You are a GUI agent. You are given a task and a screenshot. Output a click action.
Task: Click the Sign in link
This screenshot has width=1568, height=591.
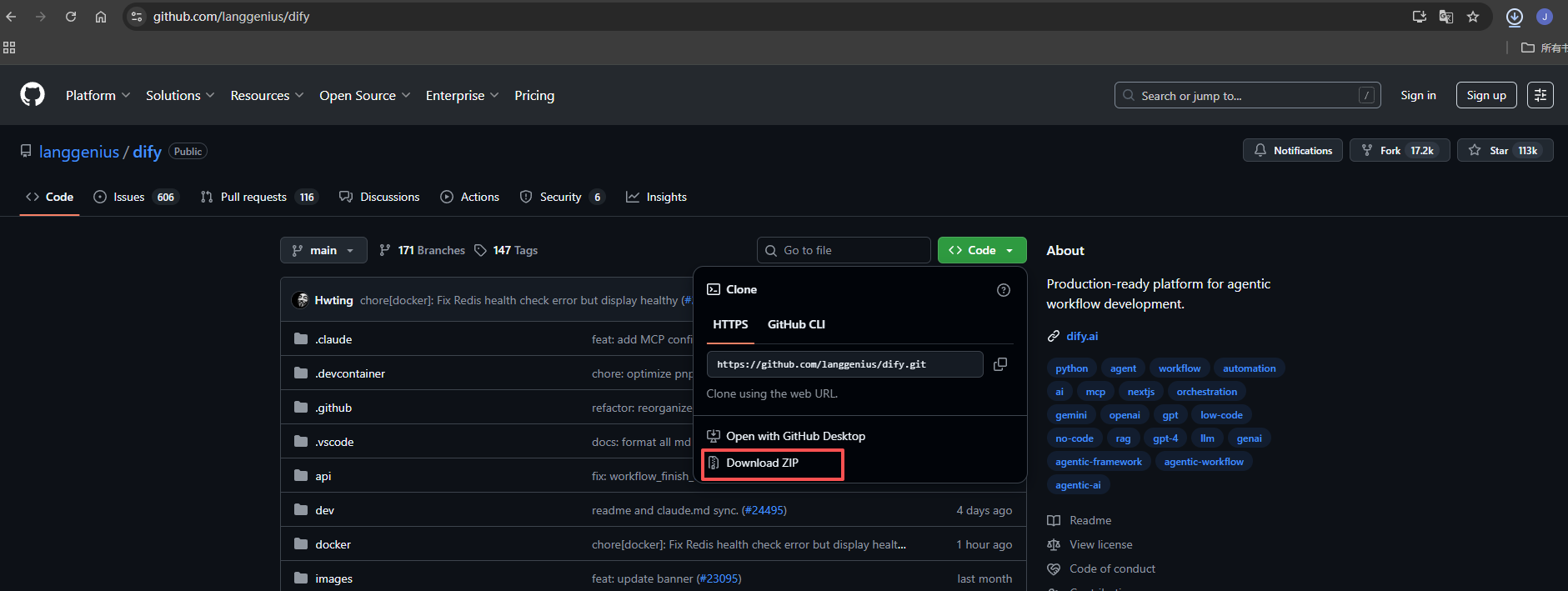[1418, 95]
